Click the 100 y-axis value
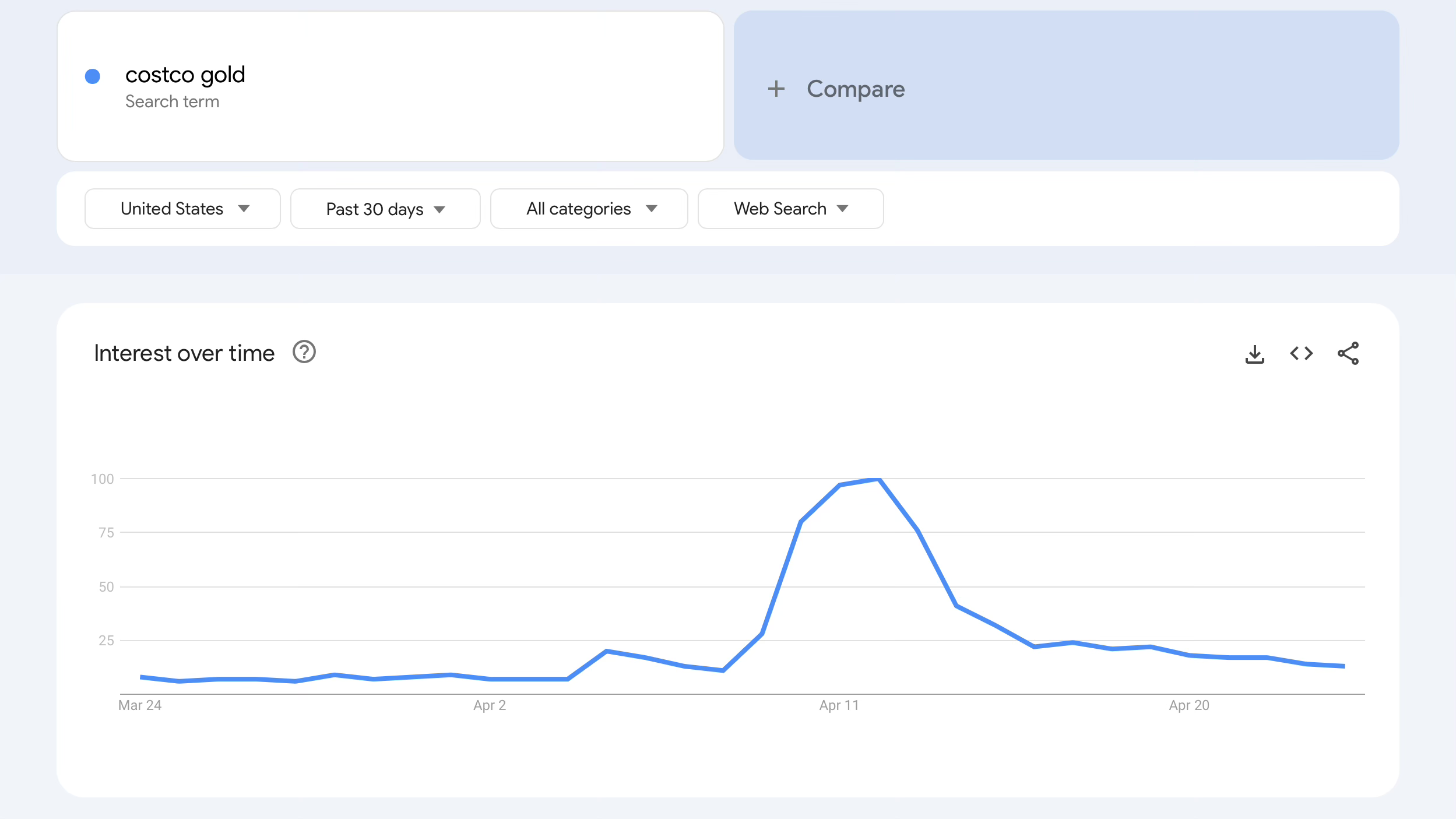Image resolution: width=1456 pixels, height=819 pixels. 103,479
